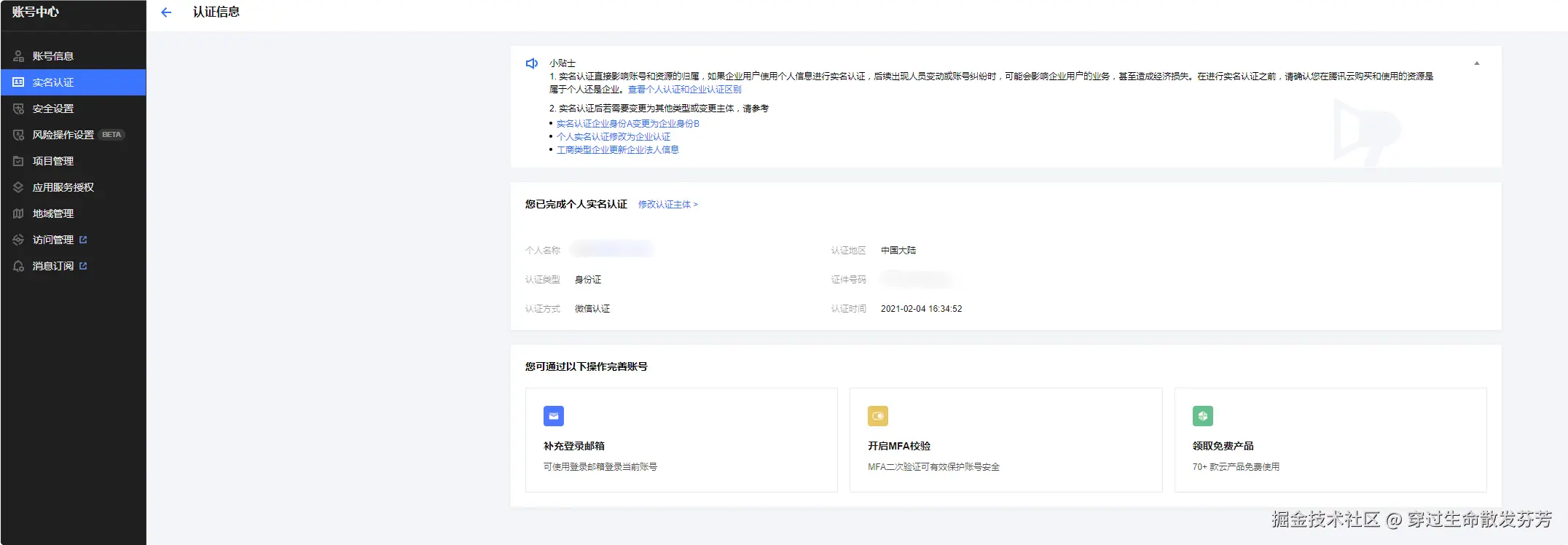Viewport: 1568px width, 545px height.
Task: Open 账号信息 menu item
Action: pyautogui.click(x=73, y=56)
